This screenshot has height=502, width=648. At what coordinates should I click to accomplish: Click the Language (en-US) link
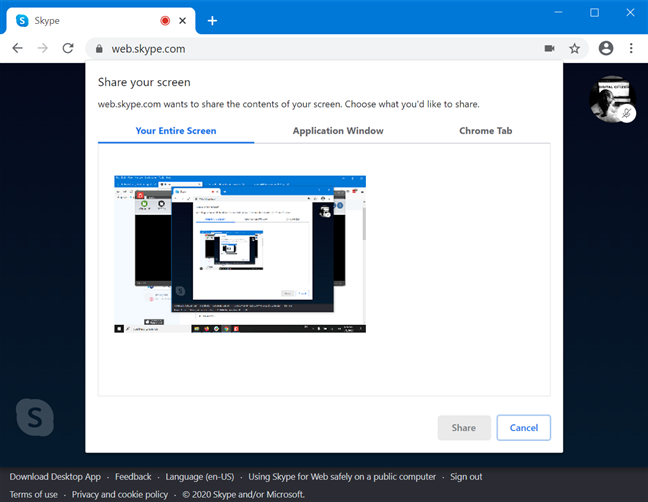(200, 477)
